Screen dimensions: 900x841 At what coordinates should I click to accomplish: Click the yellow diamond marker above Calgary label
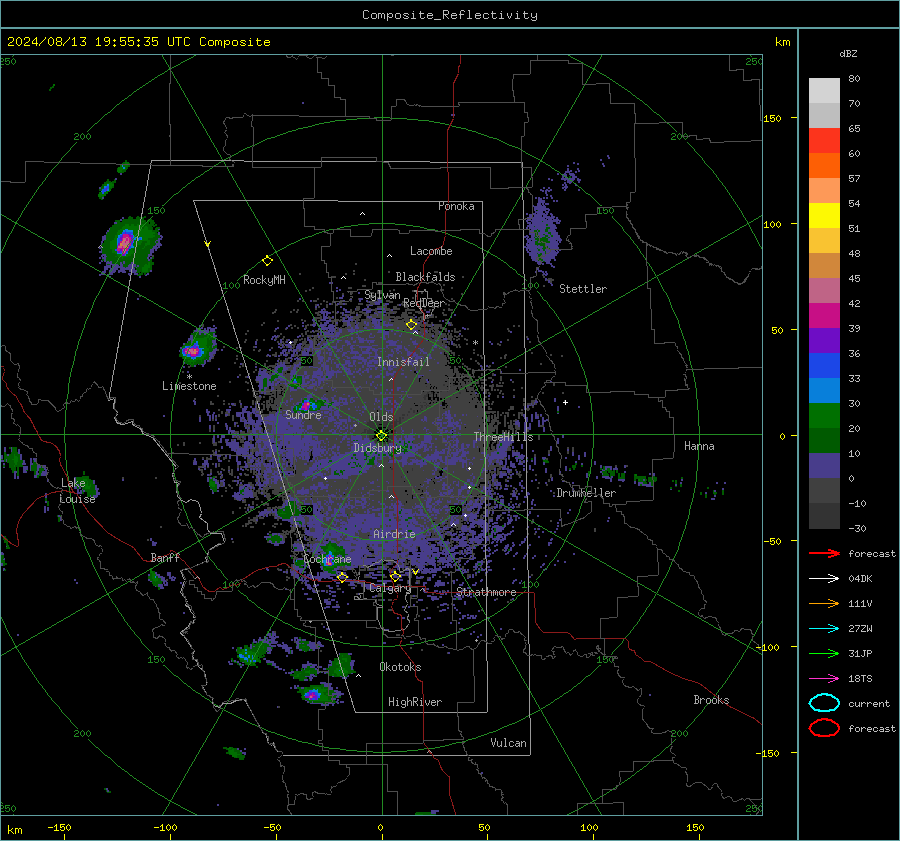click(395, 576)
